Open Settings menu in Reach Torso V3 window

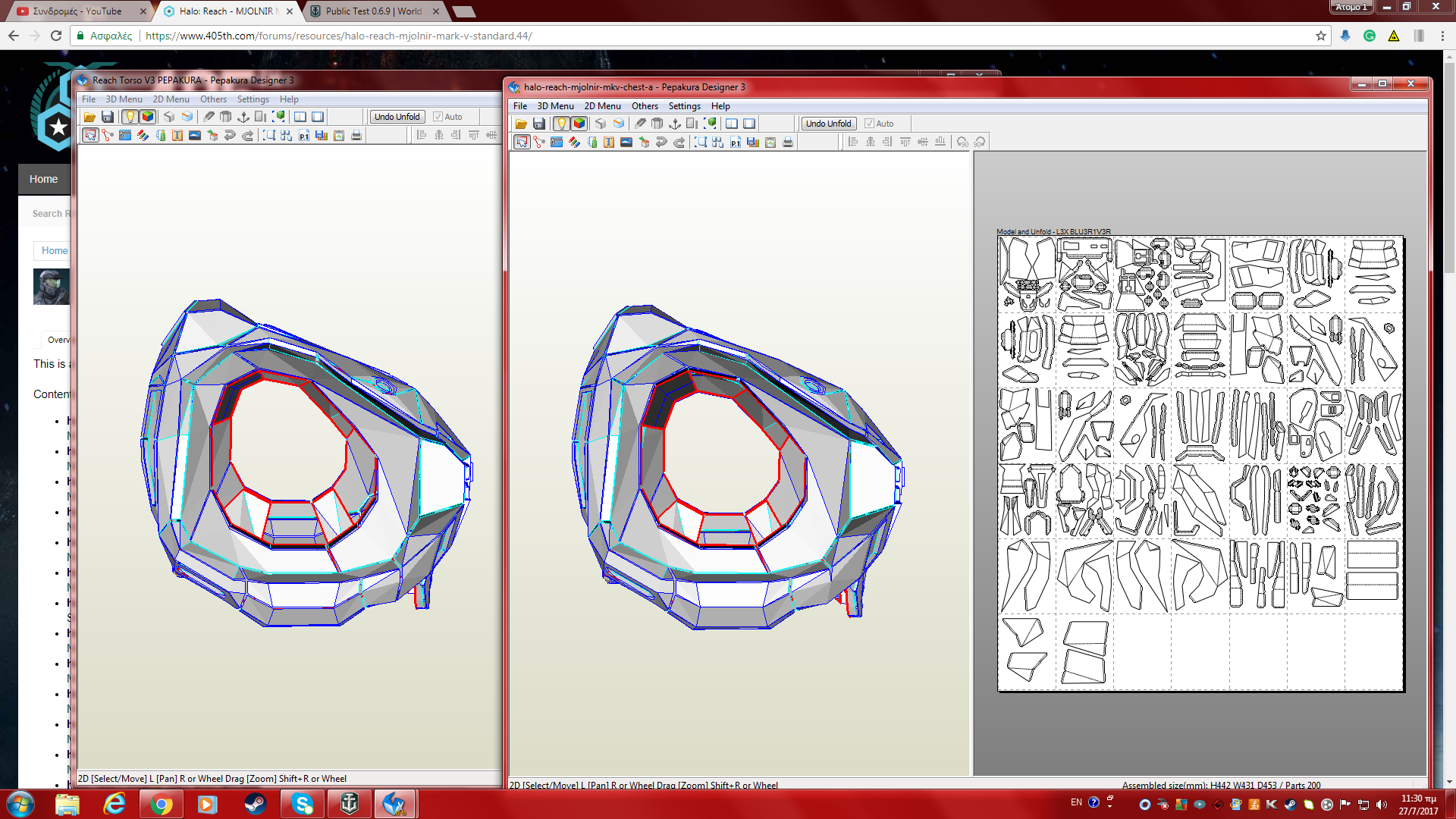click(x=253, y=99)
